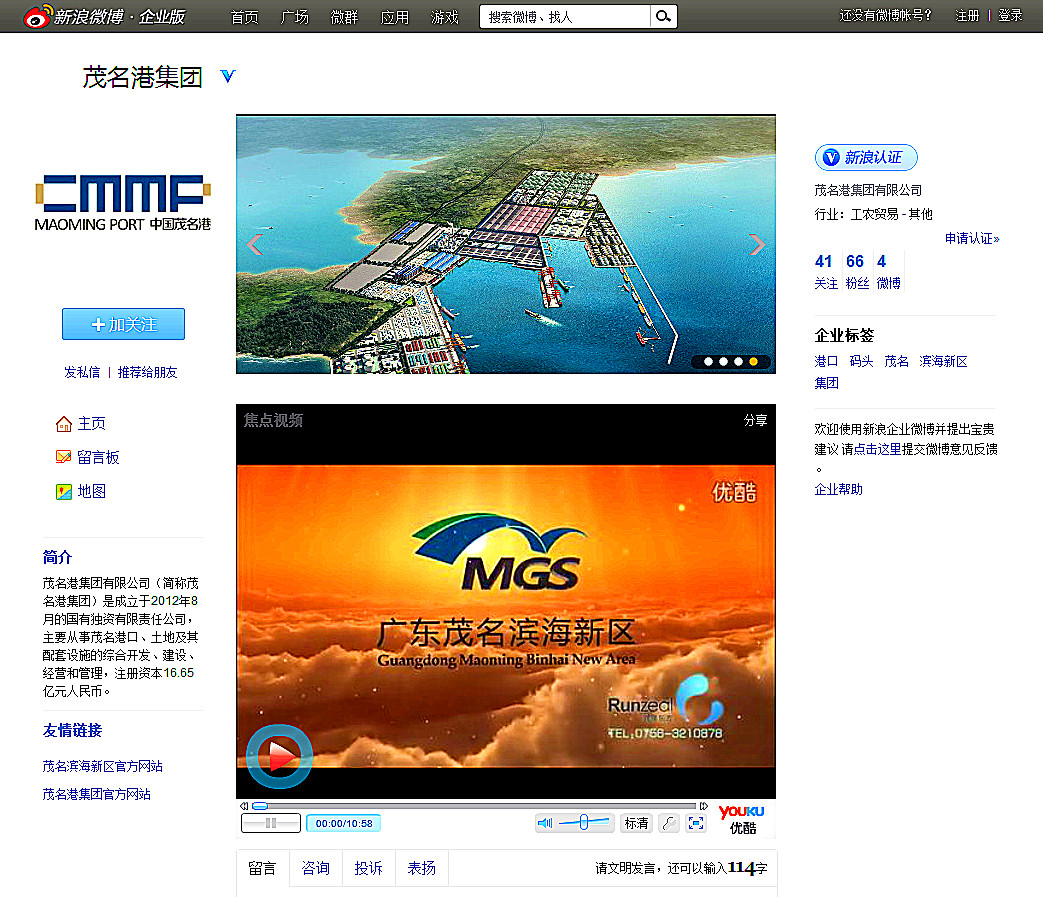Show next banner image with right arrow
This screenshot has height=897, width=1043.
(756, 245)
